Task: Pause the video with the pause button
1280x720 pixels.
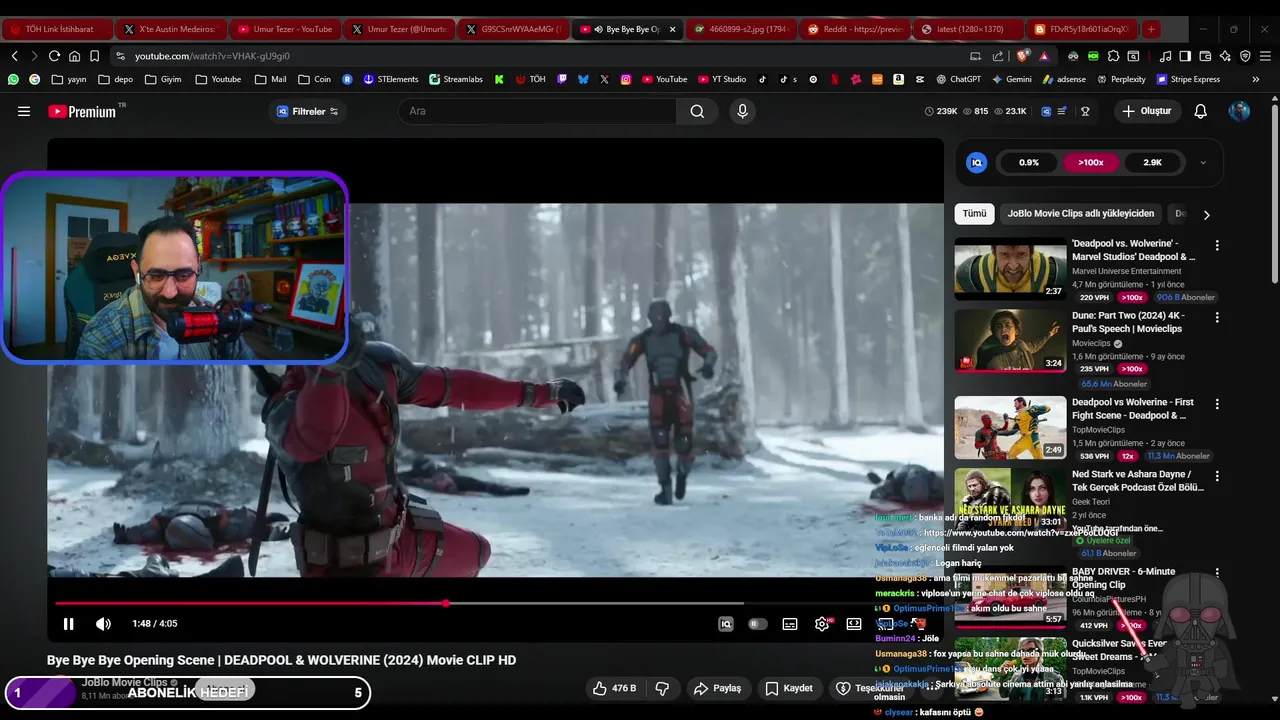Action: pyautogui.click(x=68, y=624)
